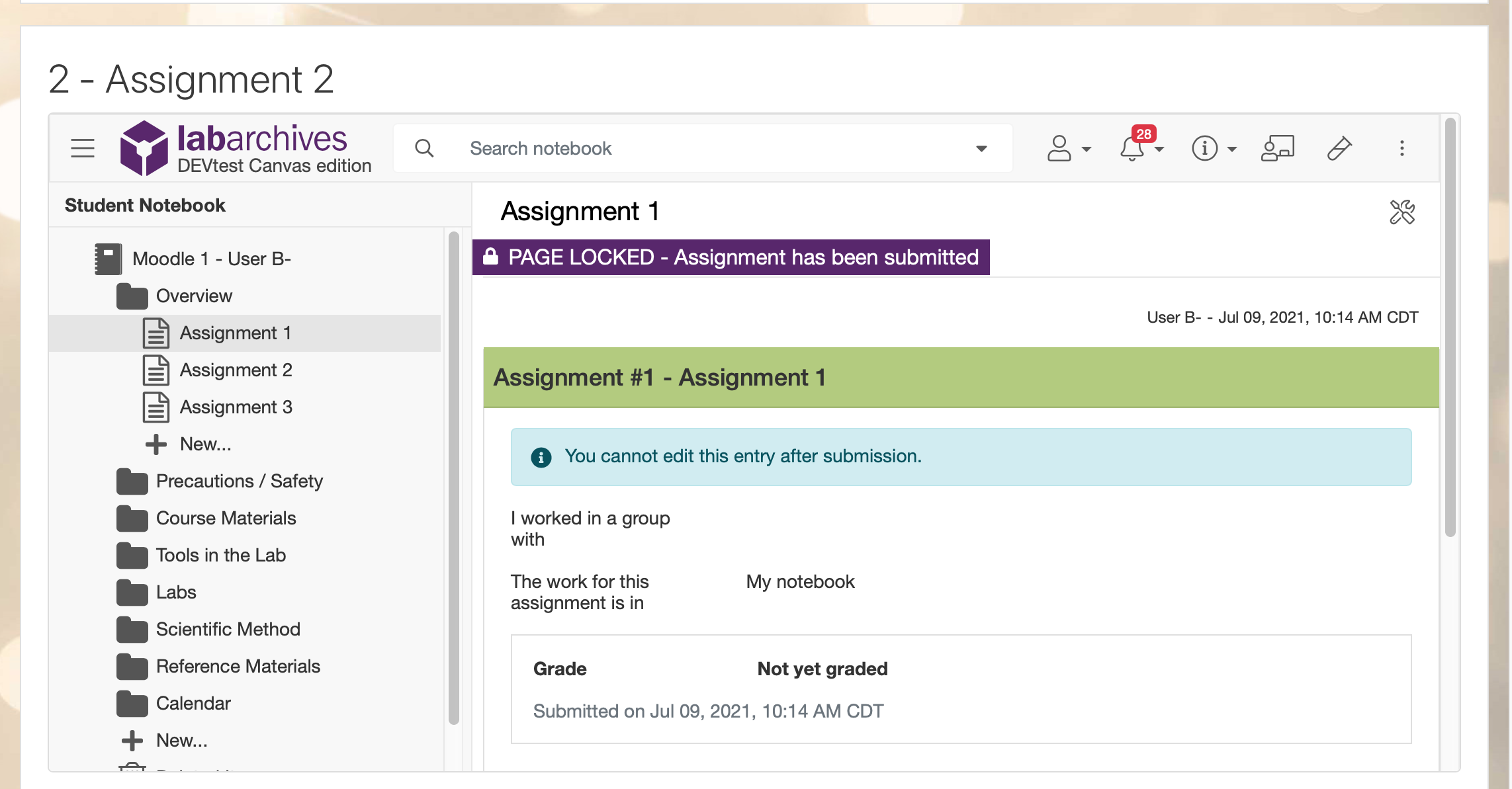Open the notifications bell
The width and height of the screenshot is (1512, 789).
coord(1133,148)
